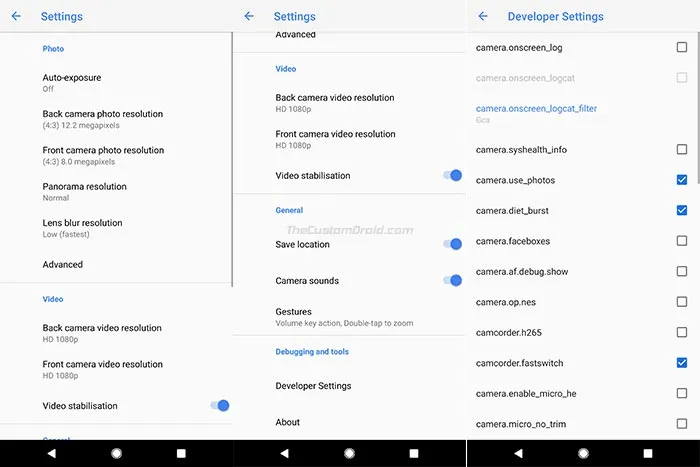Uncheck the camera.diet_burst checkbox

point(682,210)
